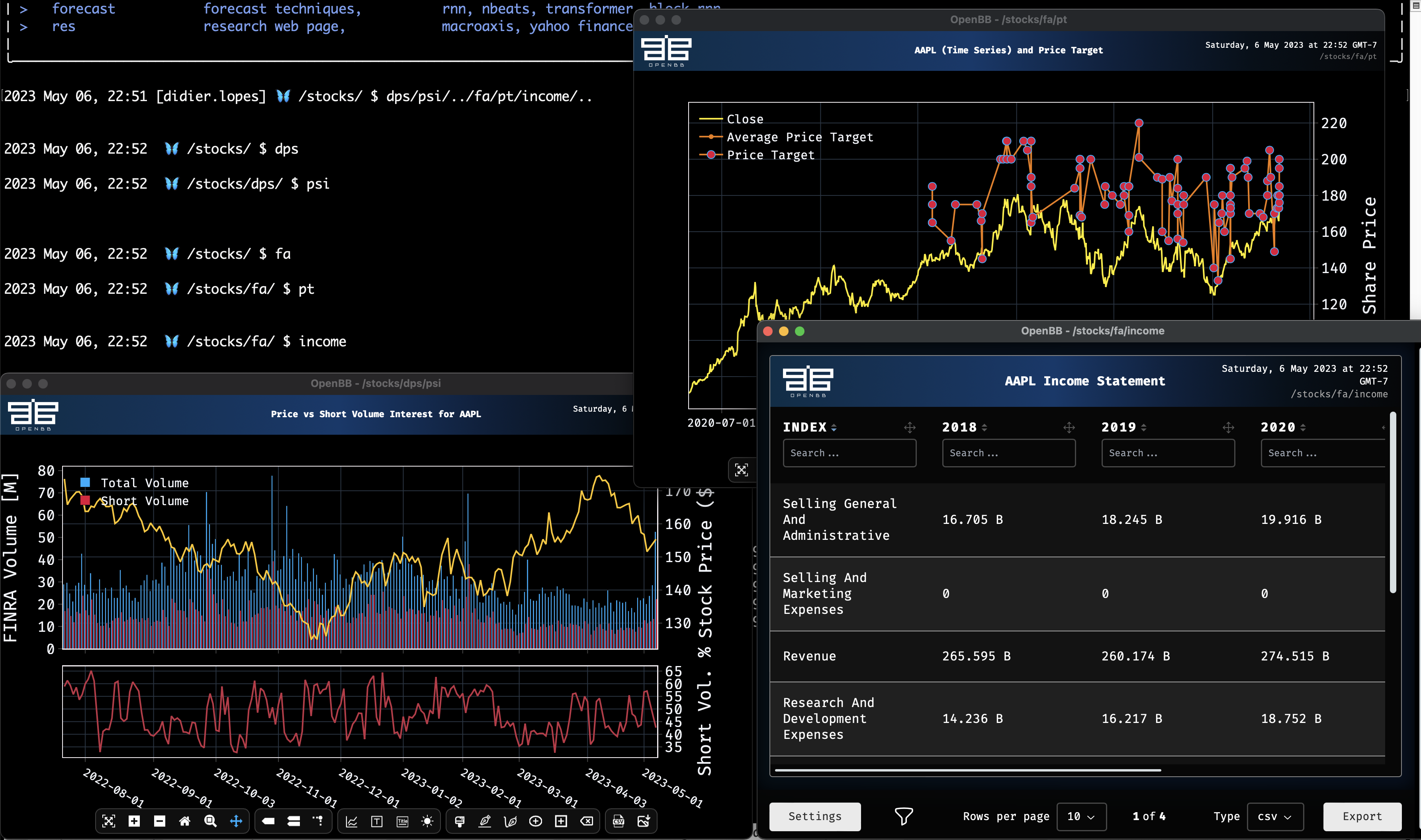Toggle spike lines icon in toolbar
Screen dimensions: 1421x840
coord(318,821)
